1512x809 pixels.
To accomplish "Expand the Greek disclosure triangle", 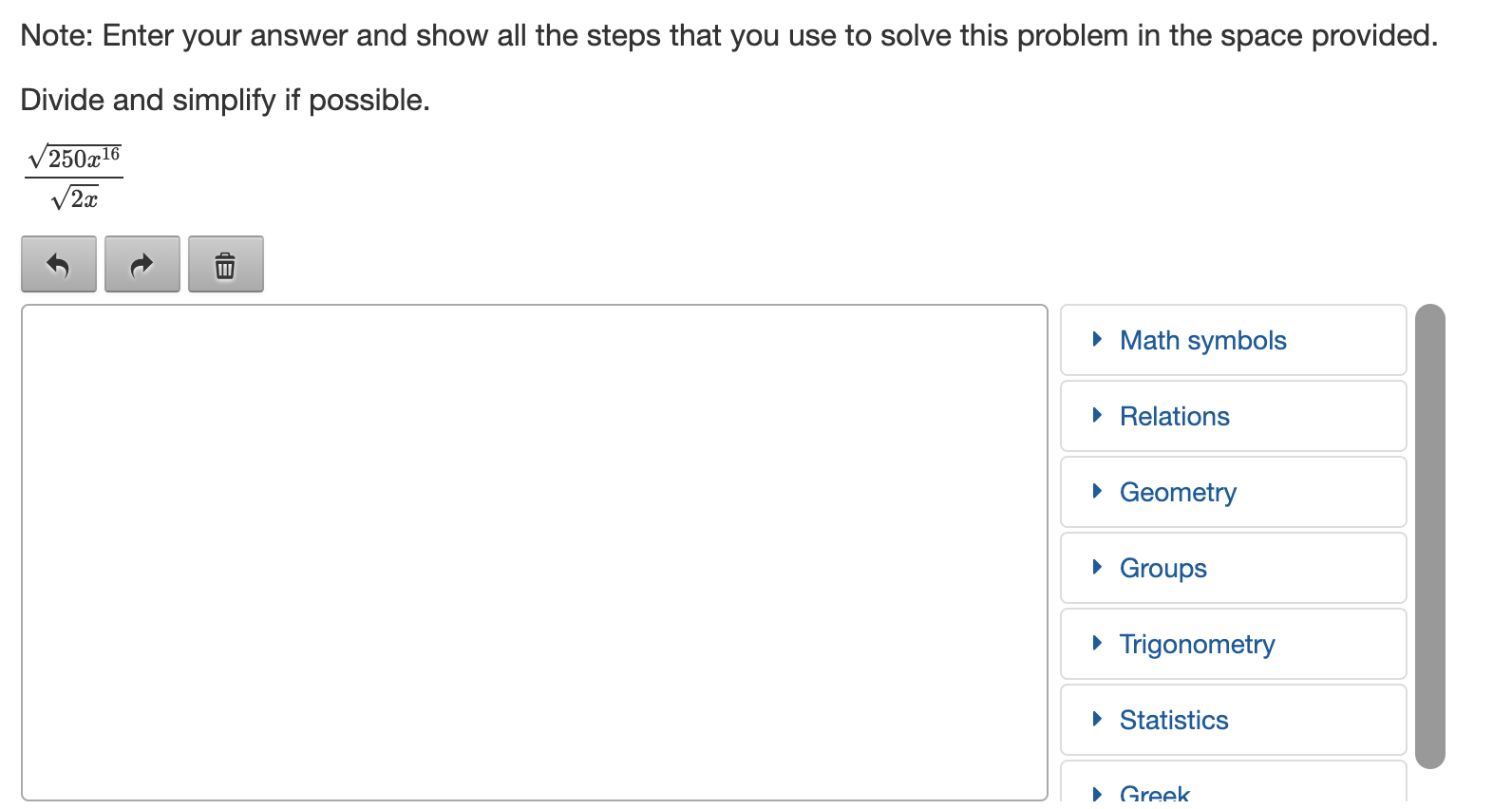I will [x=1097, y=794].
